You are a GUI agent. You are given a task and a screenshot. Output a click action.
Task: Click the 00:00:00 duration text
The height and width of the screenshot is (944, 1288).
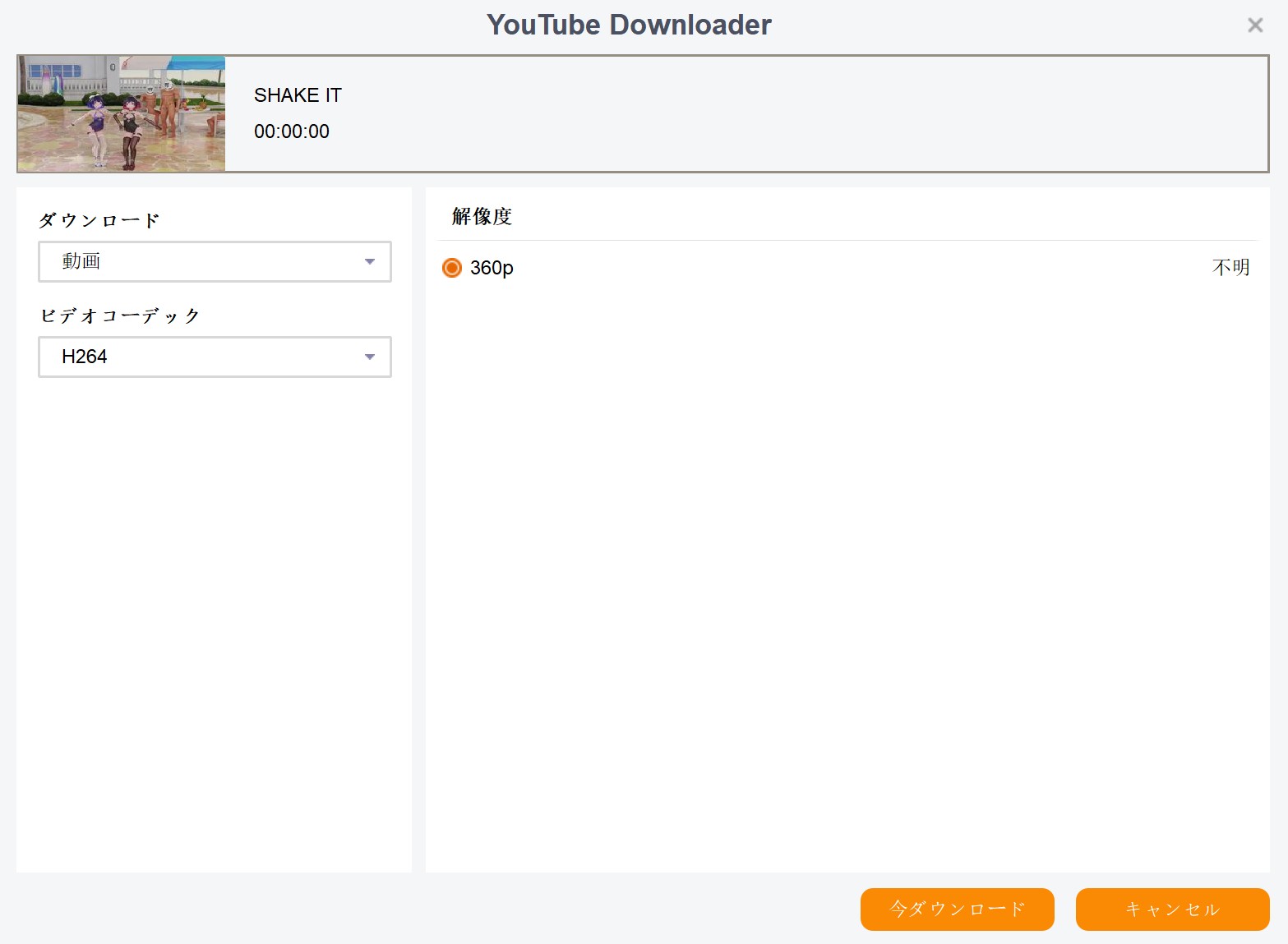pyautogui.click(x=292, y=131)
